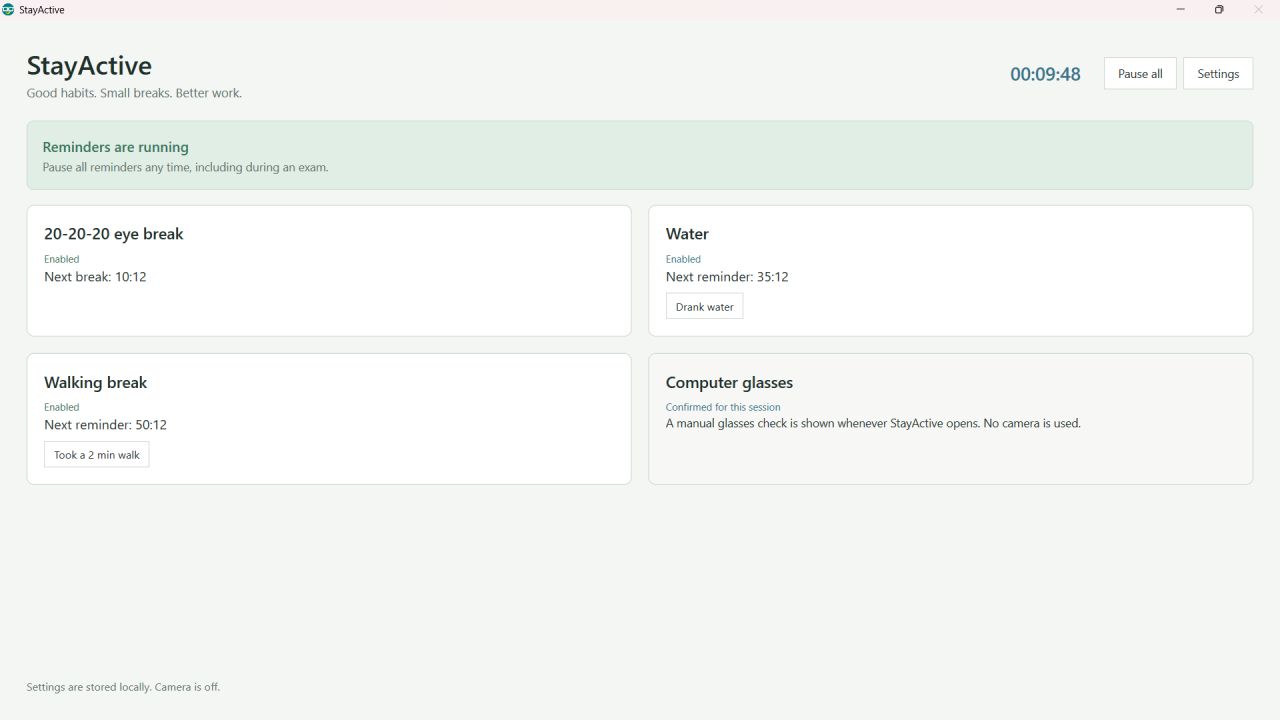Screen dimensions: 1280x720
Task: Click the Computer glasses heading
Action: point(729,382)
